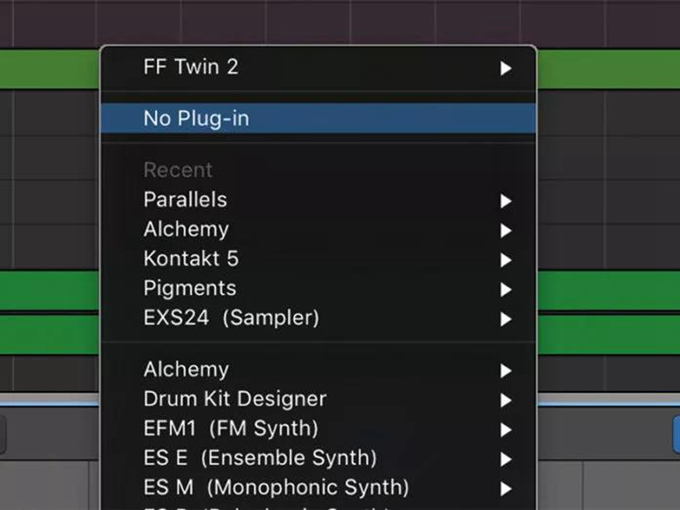The image size is (680, 510).
Task: Select ES E (Ensemble Synth)
Action: 319,458
